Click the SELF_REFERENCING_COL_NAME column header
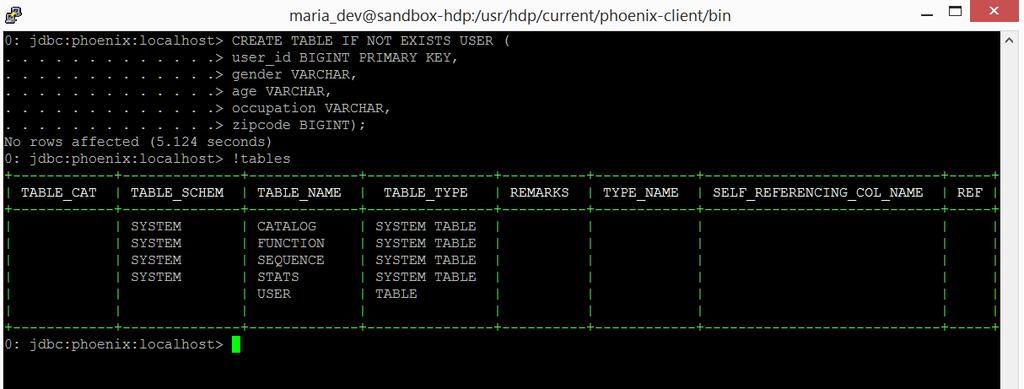The height and width of the screenshot is (389, 1024). coord(818,193)
